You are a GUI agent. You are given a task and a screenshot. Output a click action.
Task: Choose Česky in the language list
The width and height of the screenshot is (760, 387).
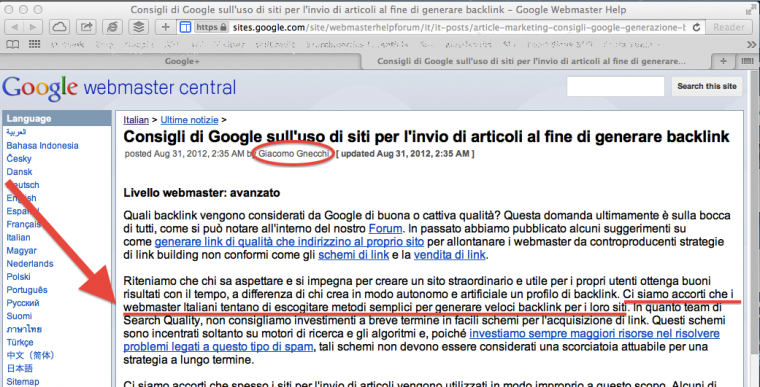(19, 159)
